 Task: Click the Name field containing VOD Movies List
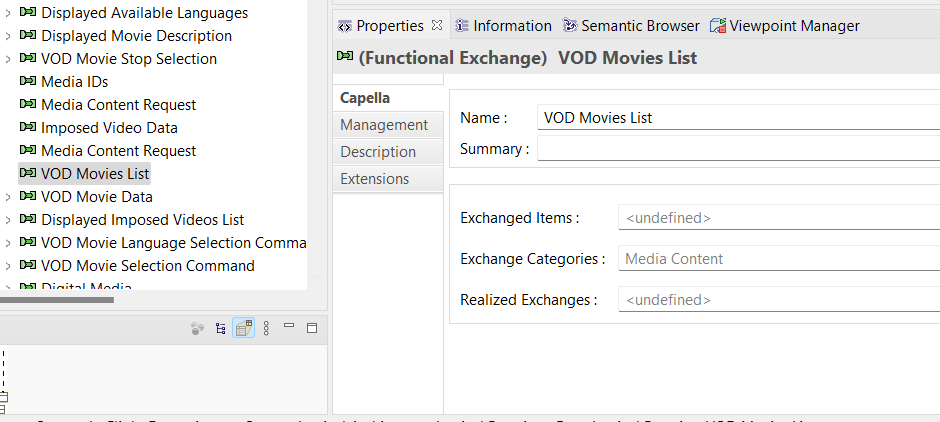(738, 118)
